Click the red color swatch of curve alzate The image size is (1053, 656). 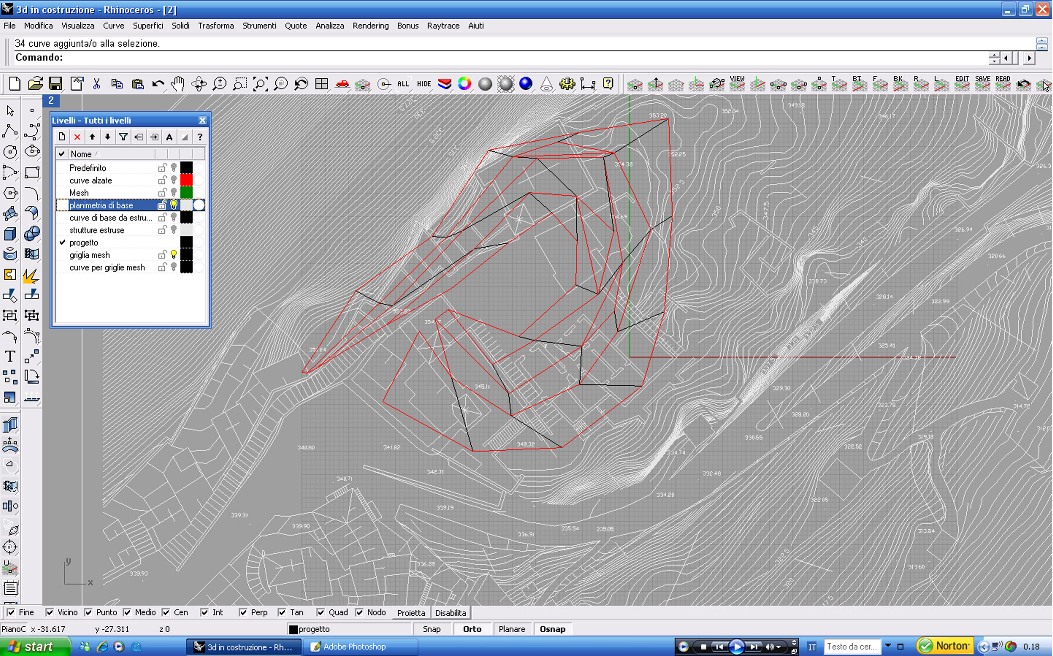coord(186,180)
